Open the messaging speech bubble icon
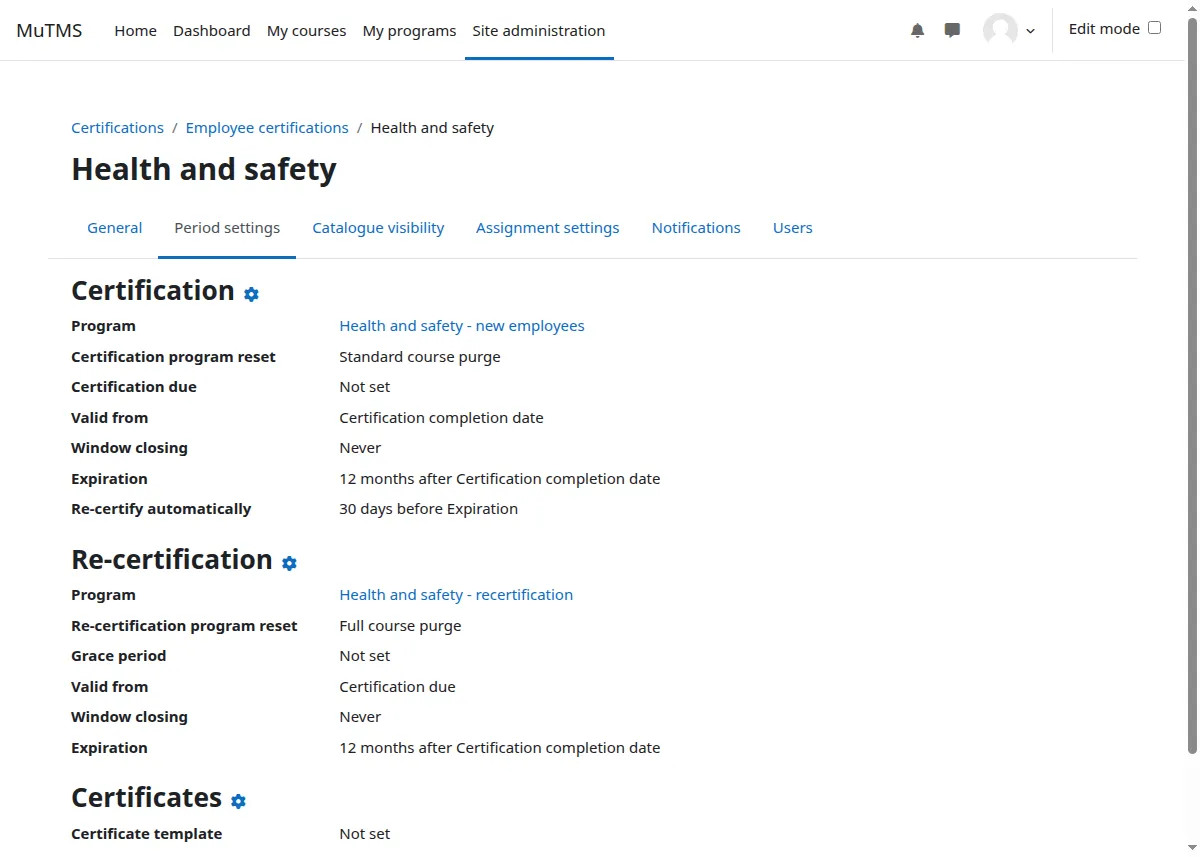Image resolution: width=1200 pixels, height=857 pixels. (952, 31)
